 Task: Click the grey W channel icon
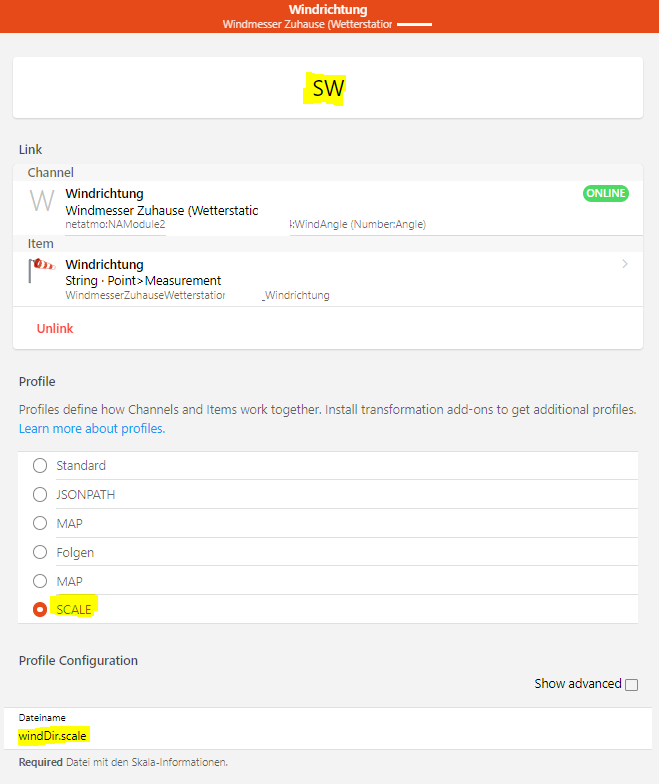41,201
